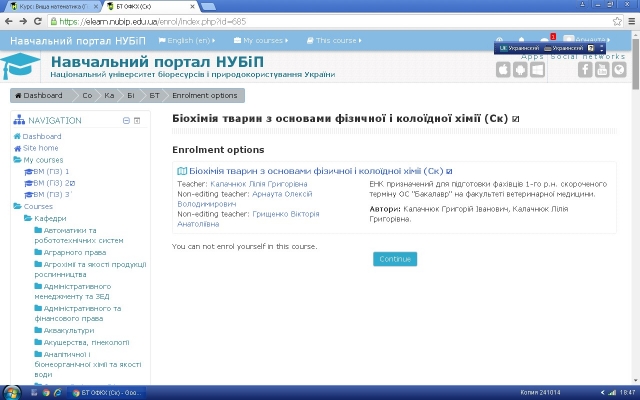Open the My courses dropdown menu

(x=261, y=40)
